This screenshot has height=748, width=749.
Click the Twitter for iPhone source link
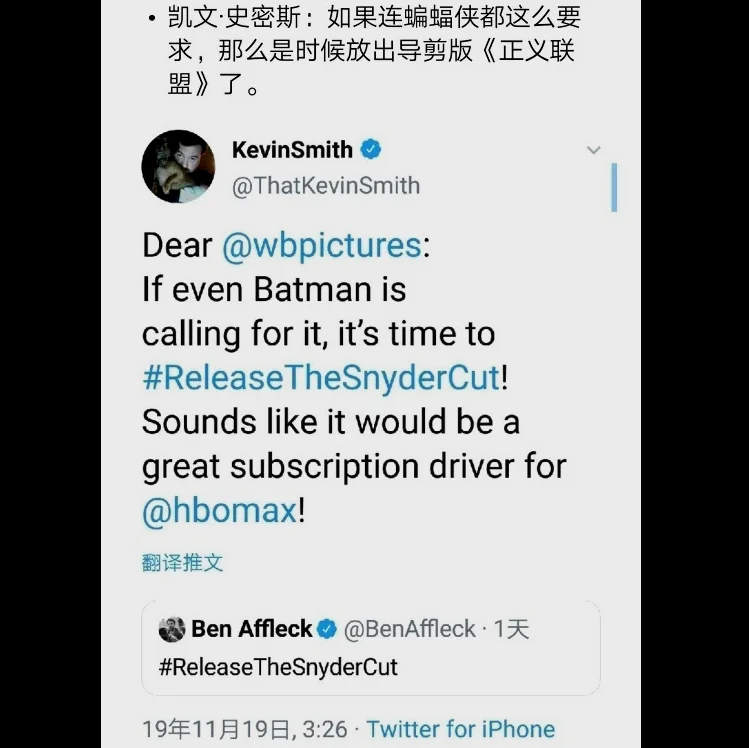coord(461,729)
